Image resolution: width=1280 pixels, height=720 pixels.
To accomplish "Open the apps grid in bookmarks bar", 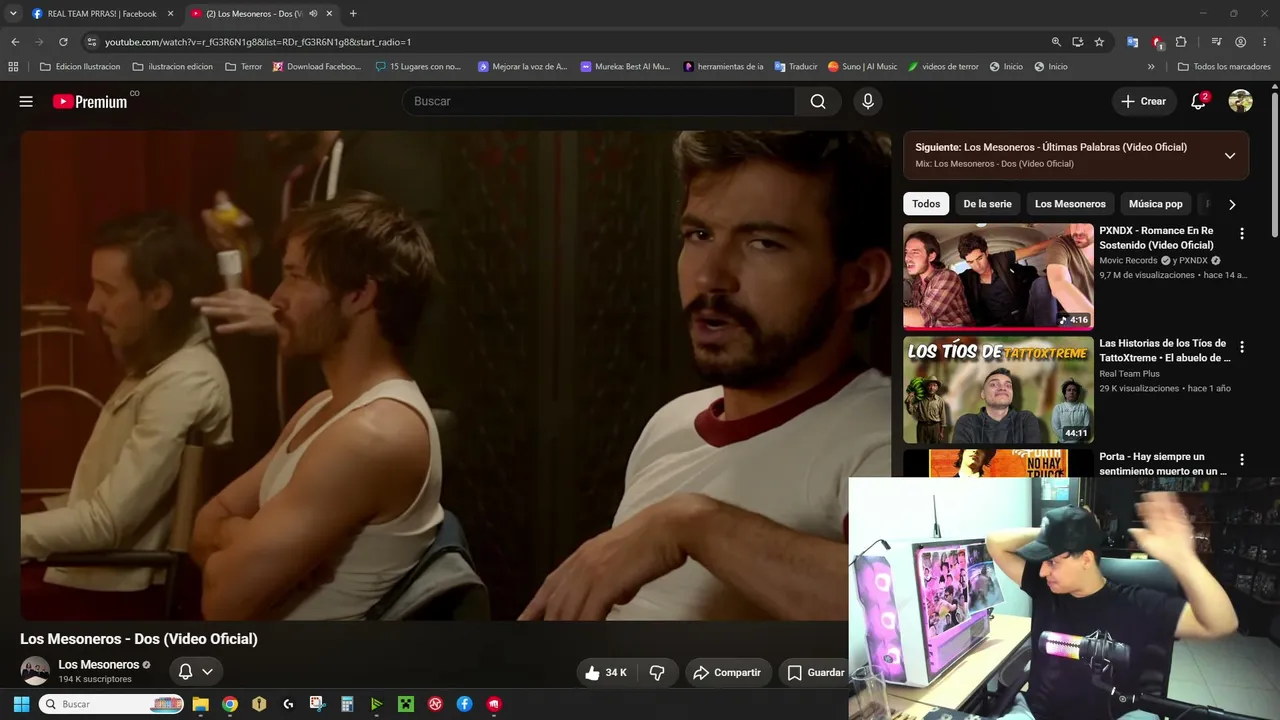I will pyautogui.click(x=13, y=67).
